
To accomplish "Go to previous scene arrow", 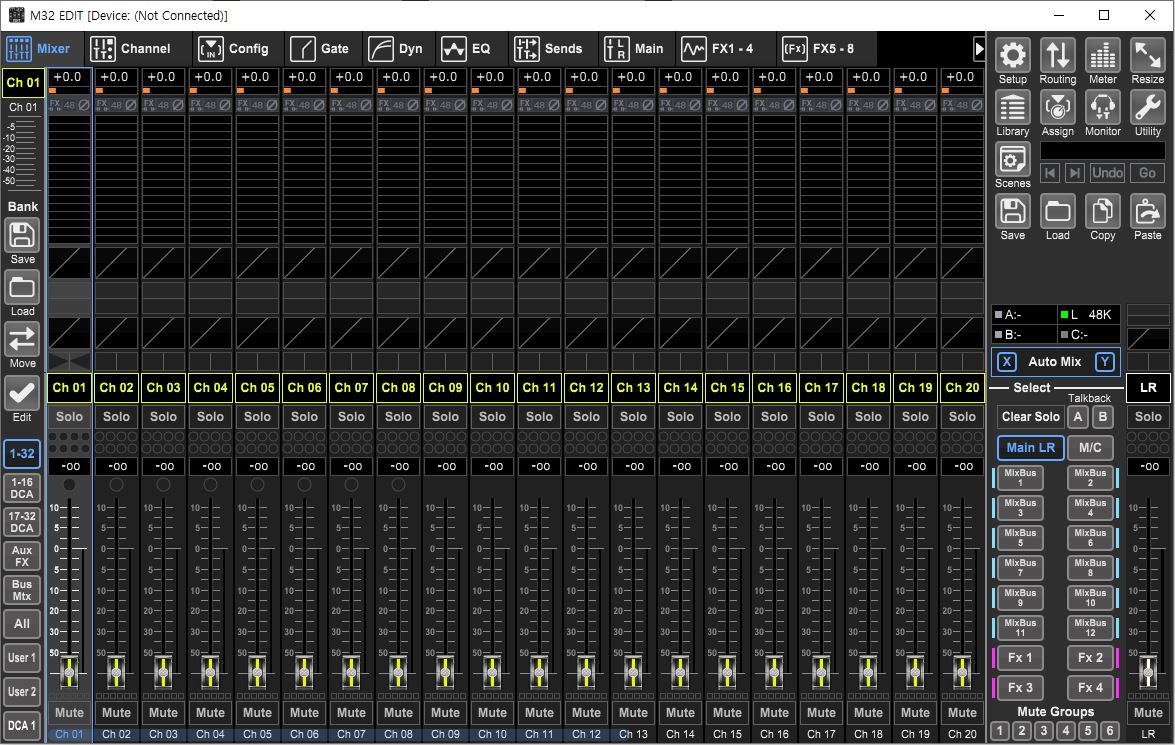I will [1050, 173].
